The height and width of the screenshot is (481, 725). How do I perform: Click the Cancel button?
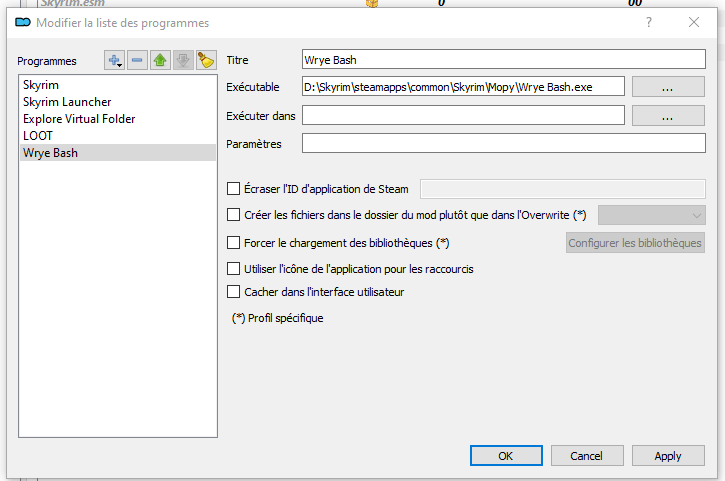pos(587,456)
